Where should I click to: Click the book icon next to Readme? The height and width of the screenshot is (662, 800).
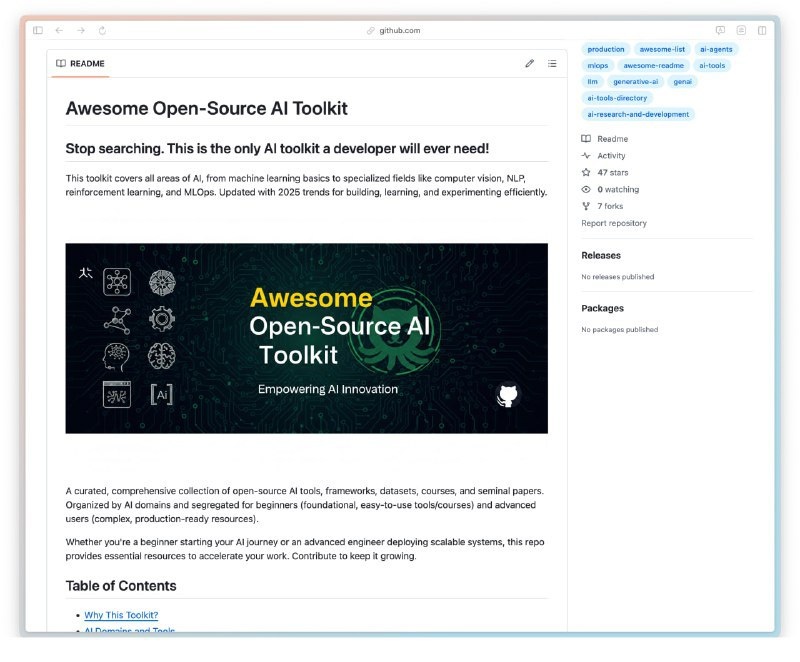[x=586, y=139]
